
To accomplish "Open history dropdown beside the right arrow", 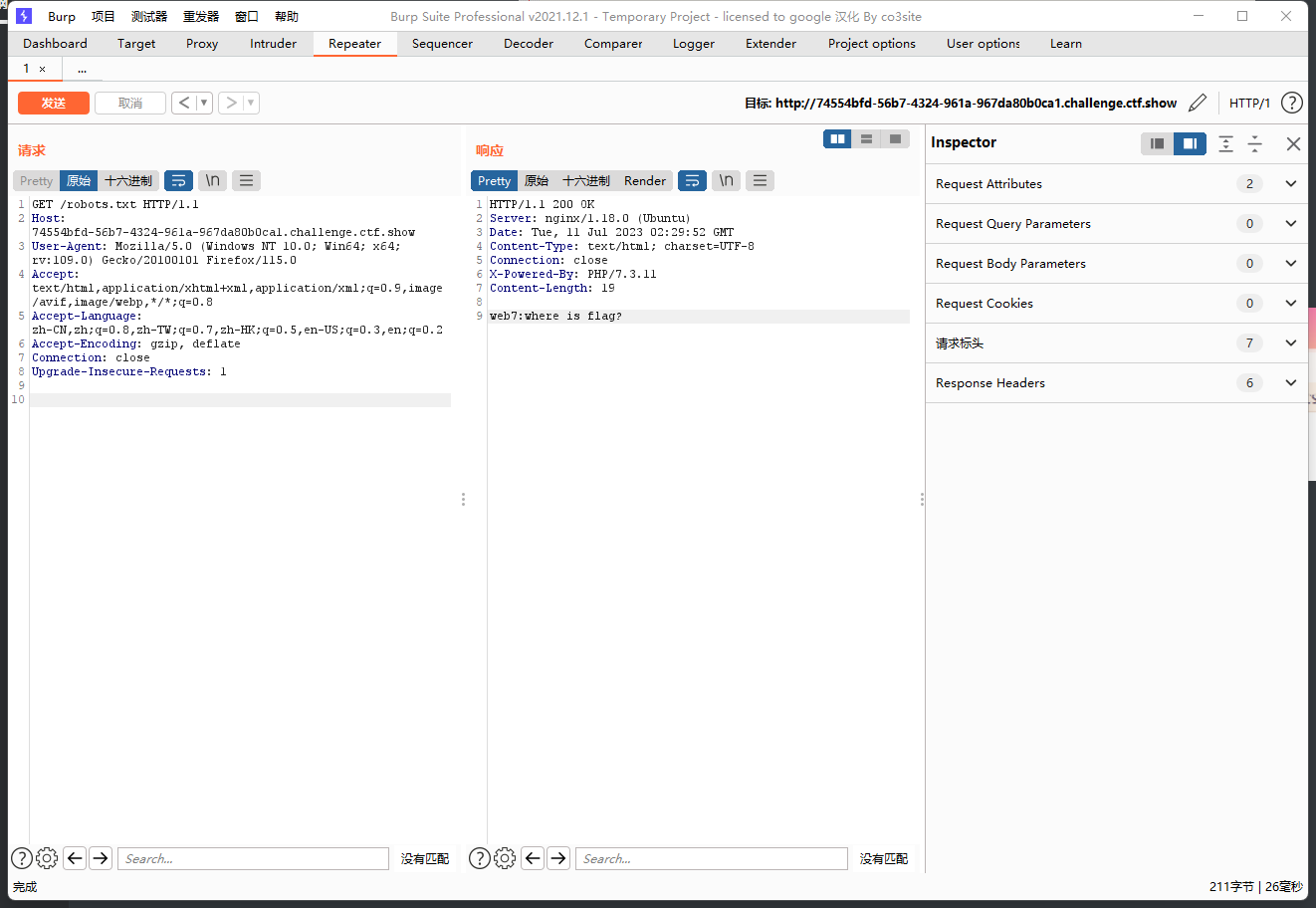I will (x=251, y=103).
